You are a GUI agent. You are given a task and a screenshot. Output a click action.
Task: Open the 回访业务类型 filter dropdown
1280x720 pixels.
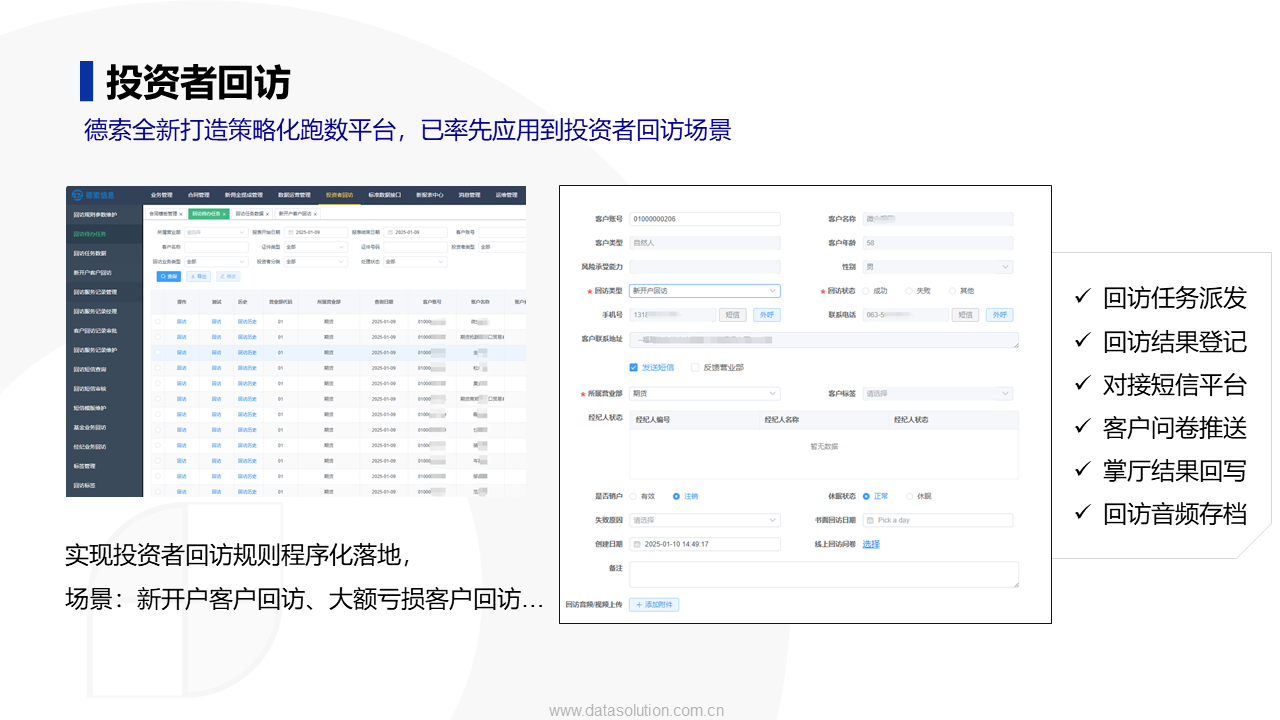click(216, 262)
